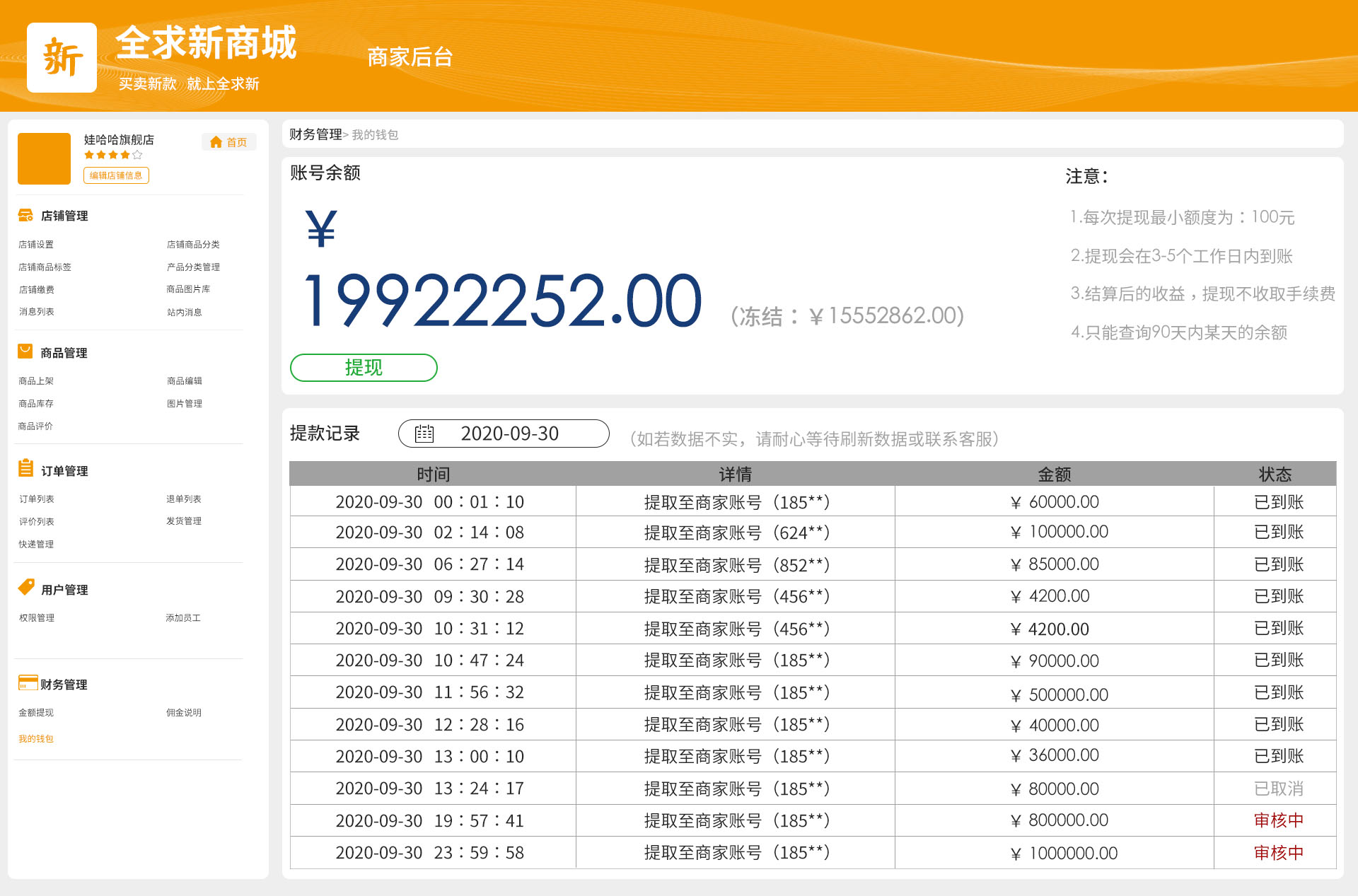The image size is (1358, 896).
Task: Click 审核中 status for ¥ 800000.00 row
Action: tap(1279, 820)
